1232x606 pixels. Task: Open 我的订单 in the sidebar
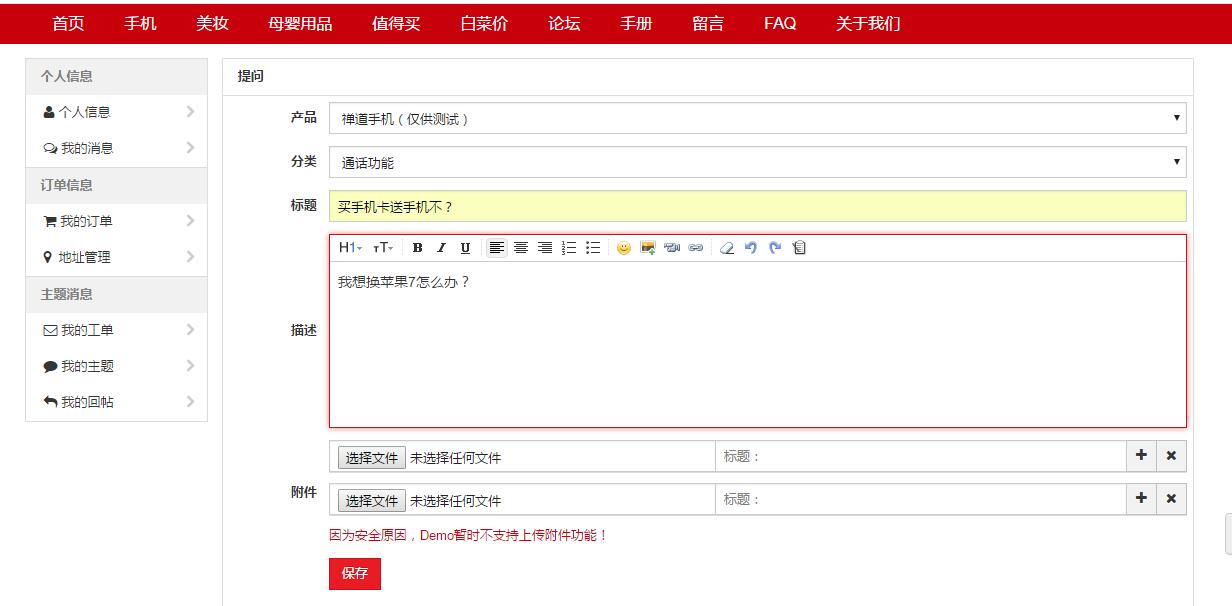click(86, 221)
